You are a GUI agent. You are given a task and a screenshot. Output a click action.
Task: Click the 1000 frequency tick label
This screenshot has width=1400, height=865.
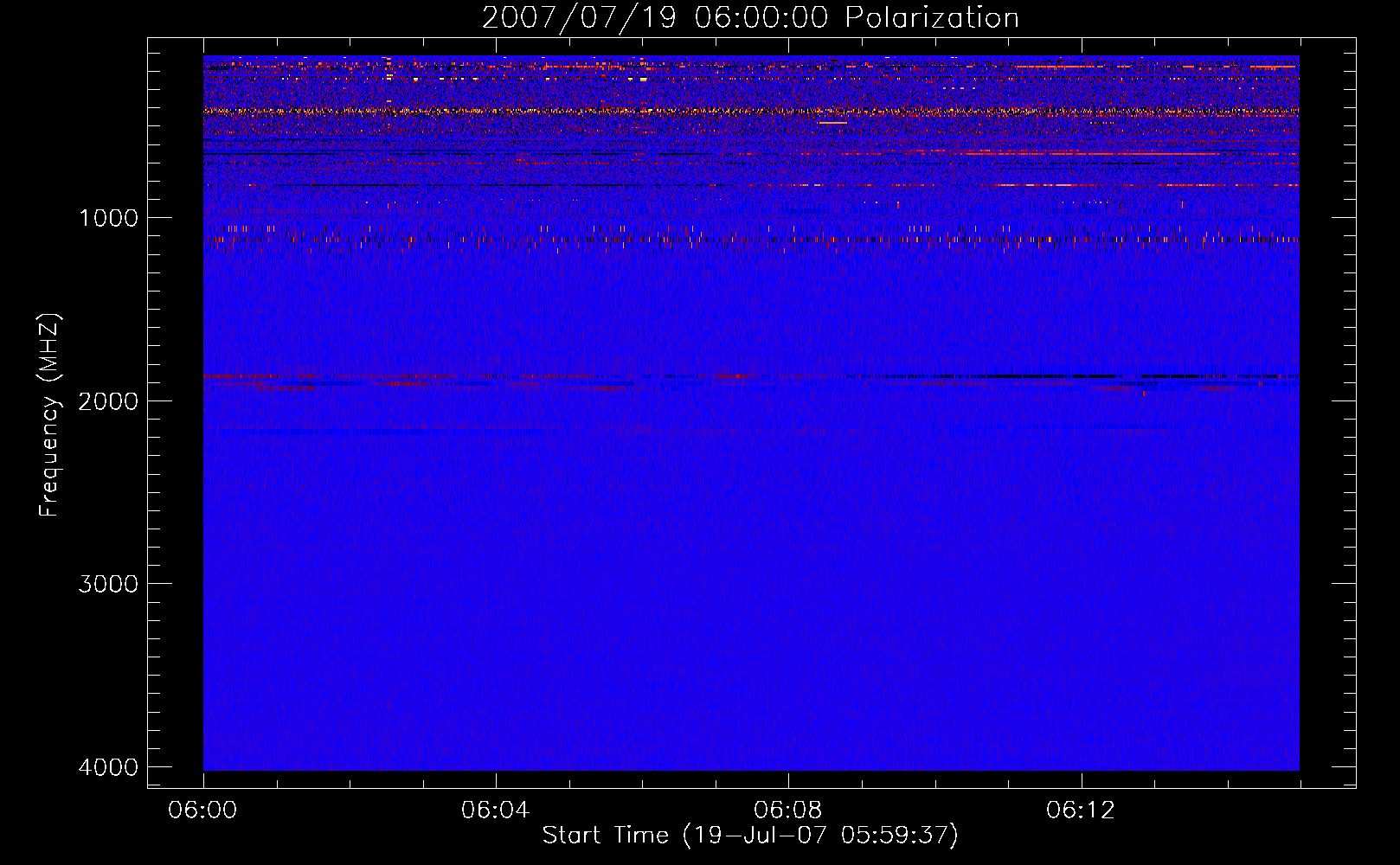tap(108, 218)
